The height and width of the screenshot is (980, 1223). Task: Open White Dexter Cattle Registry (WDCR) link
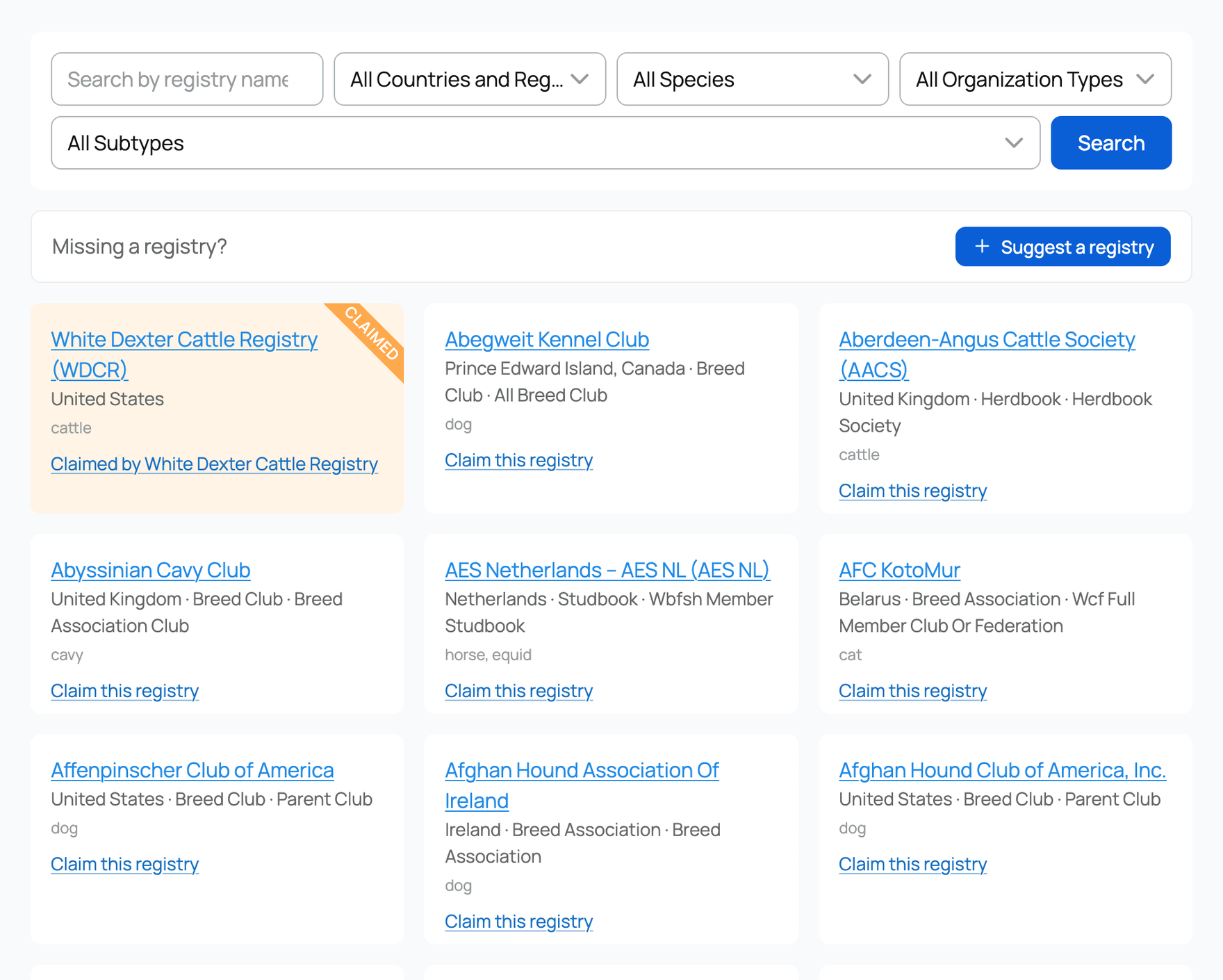184,354
